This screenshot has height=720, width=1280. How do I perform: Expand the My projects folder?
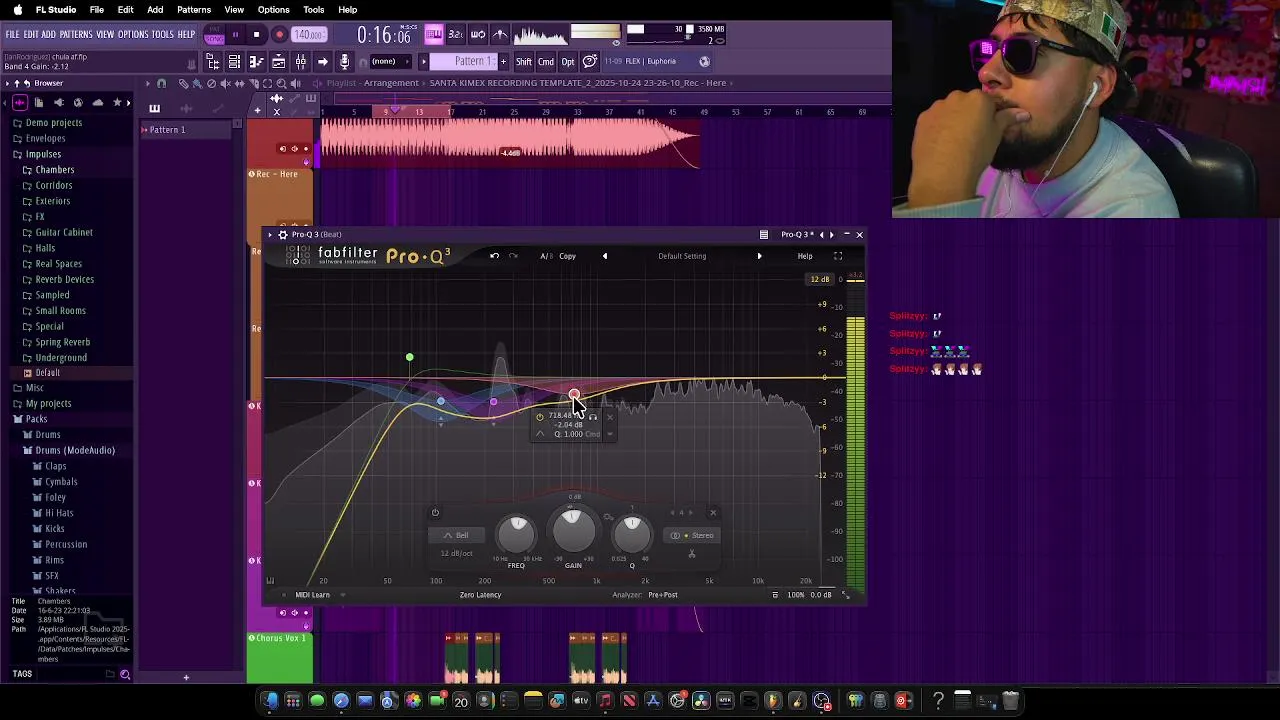(49, 404)
